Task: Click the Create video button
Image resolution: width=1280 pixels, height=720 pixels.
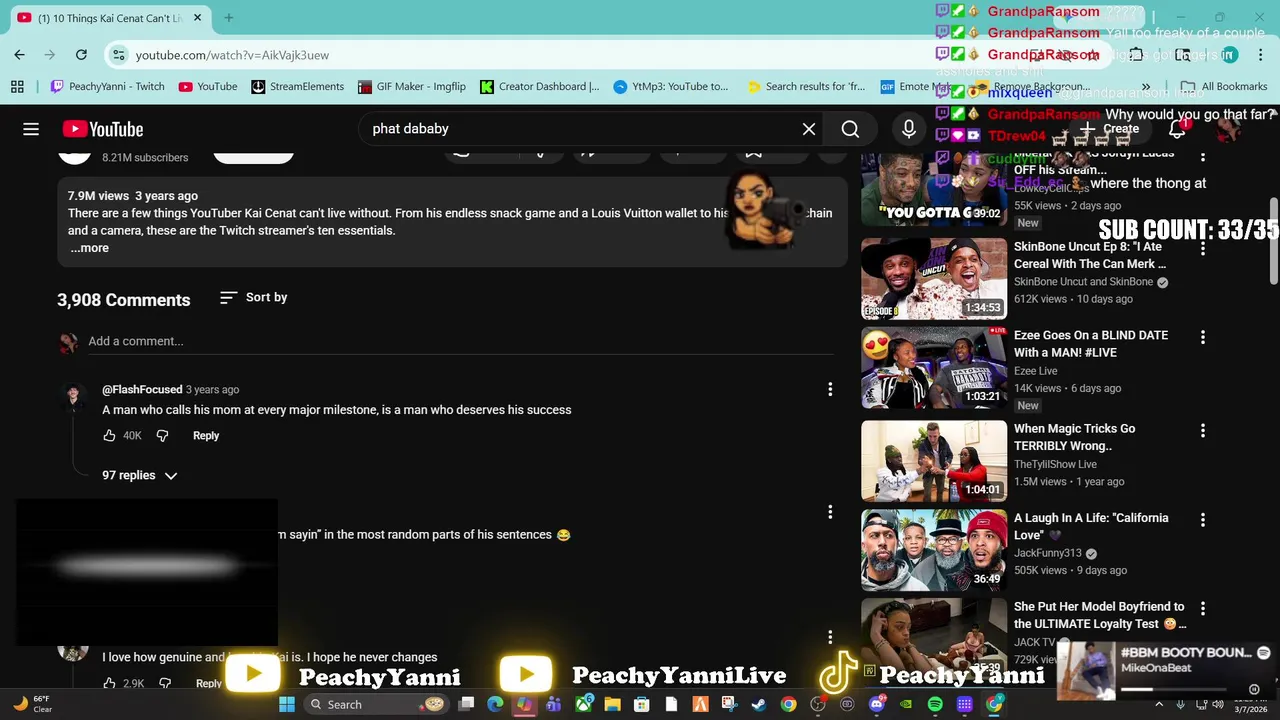Action: tap(1110, 129)
